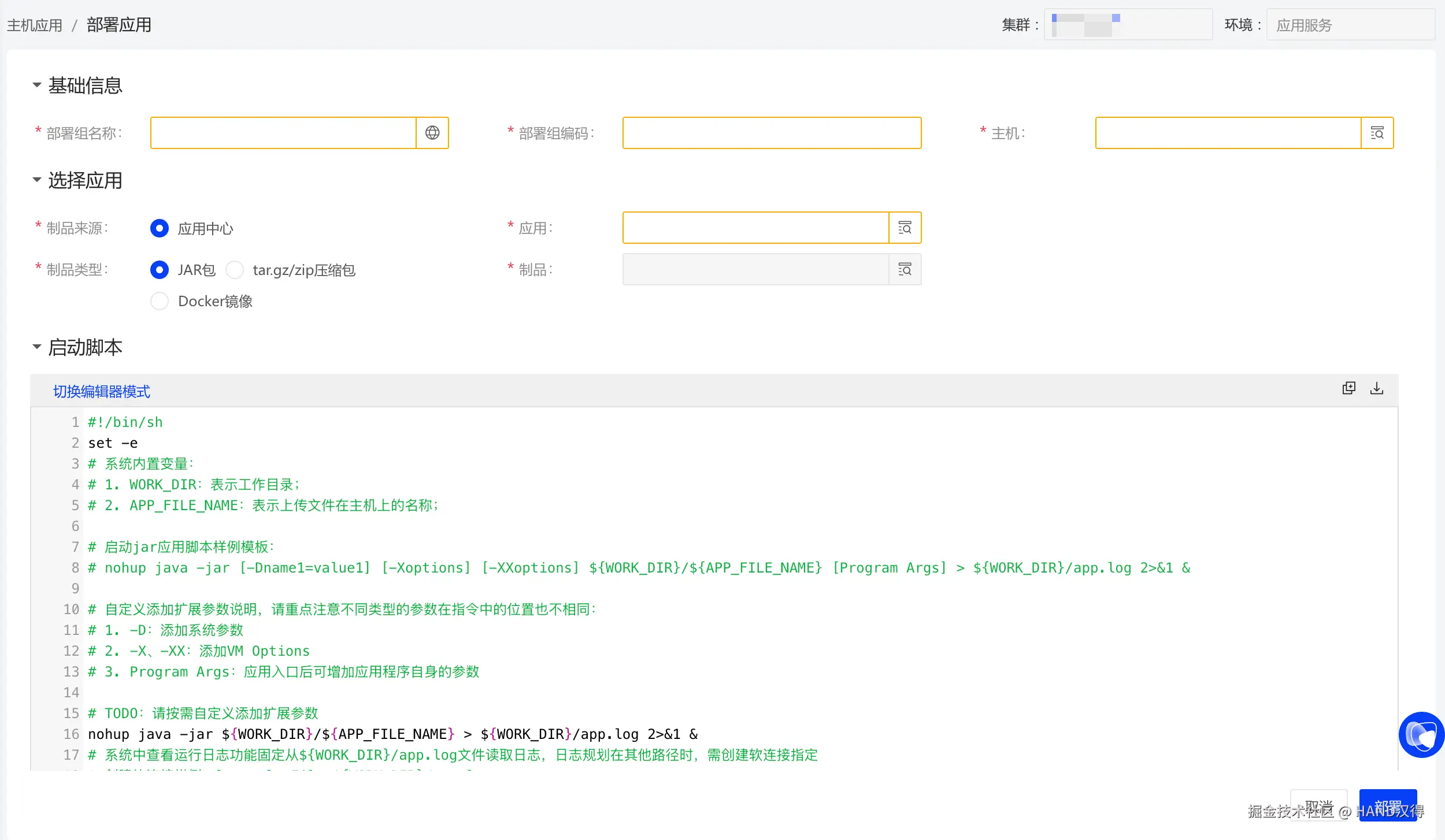Click the download script icon in editor toolbar

tap(1377, 388)
